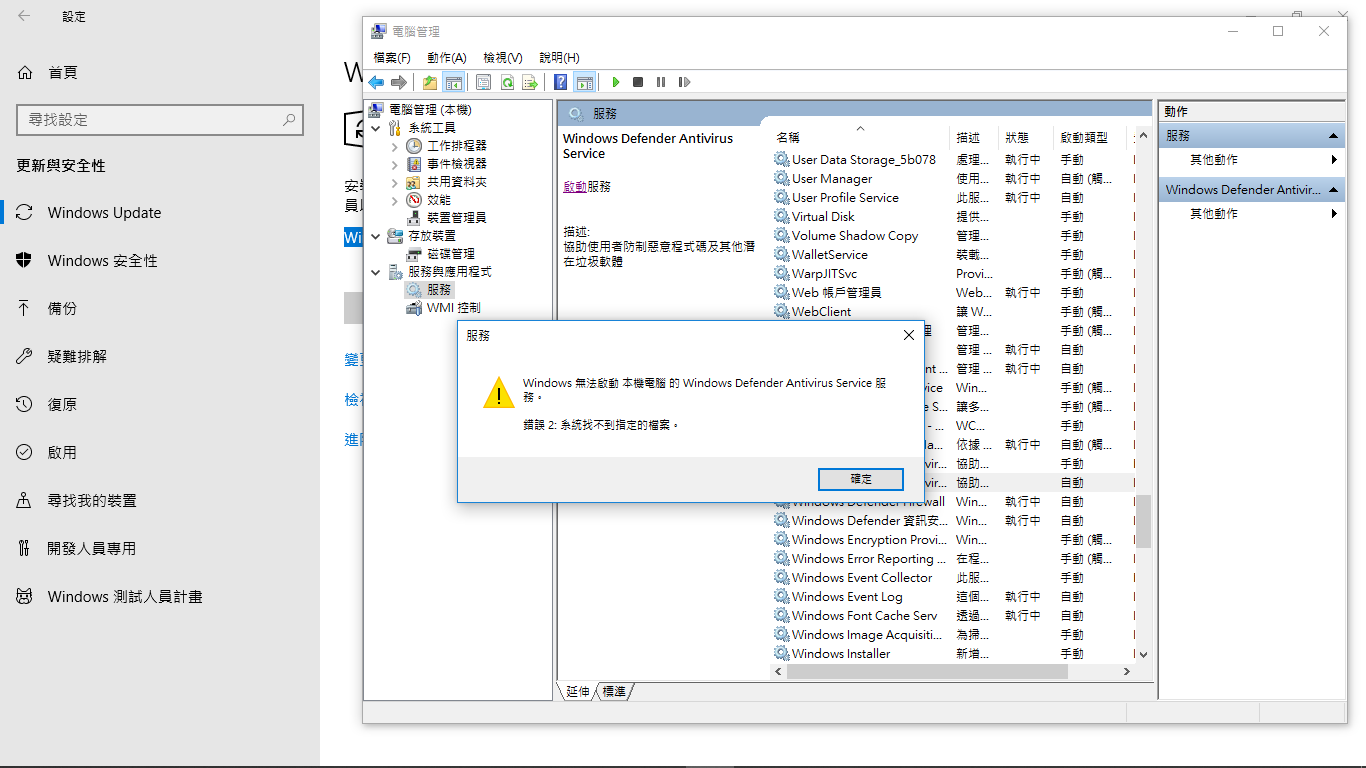Click the gear icon next to Windows Installer
This screenshot has height=768, width=1366.
782,653
